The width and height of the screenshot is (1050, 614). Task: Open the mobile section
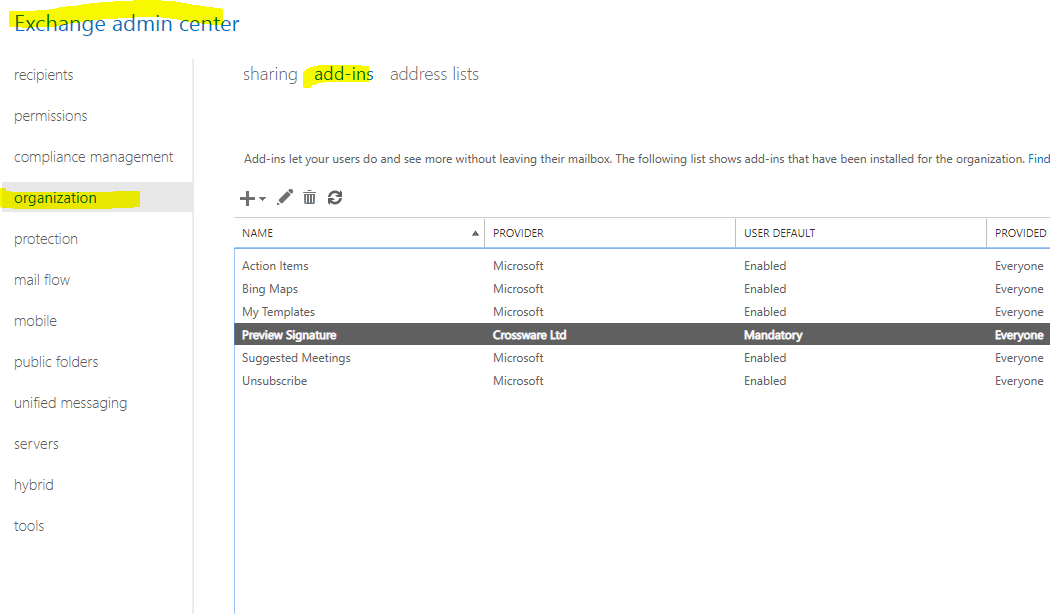click(35, 321)
